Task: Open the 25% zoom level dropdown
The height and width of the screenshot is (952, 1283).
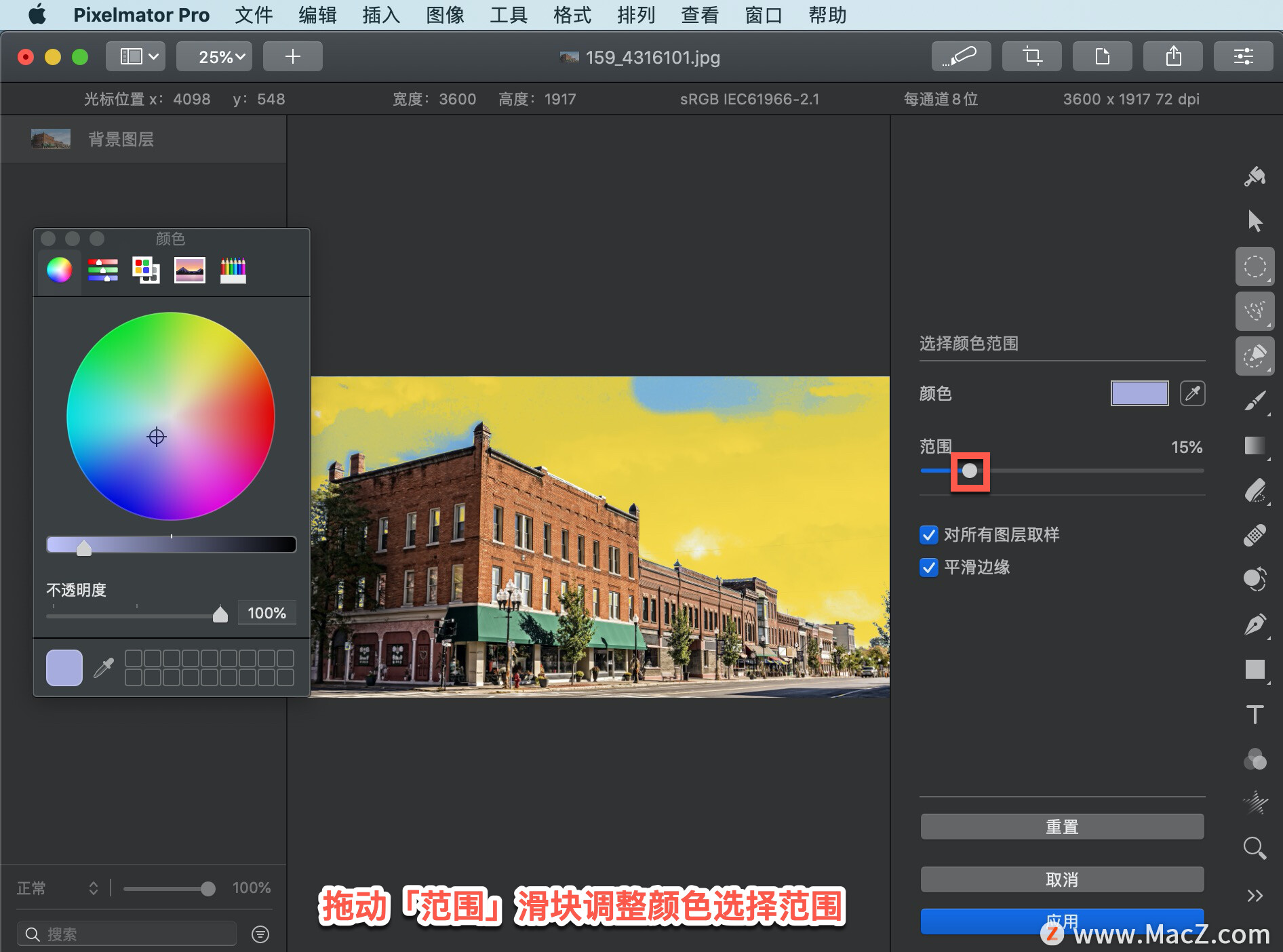Action: 214,56
